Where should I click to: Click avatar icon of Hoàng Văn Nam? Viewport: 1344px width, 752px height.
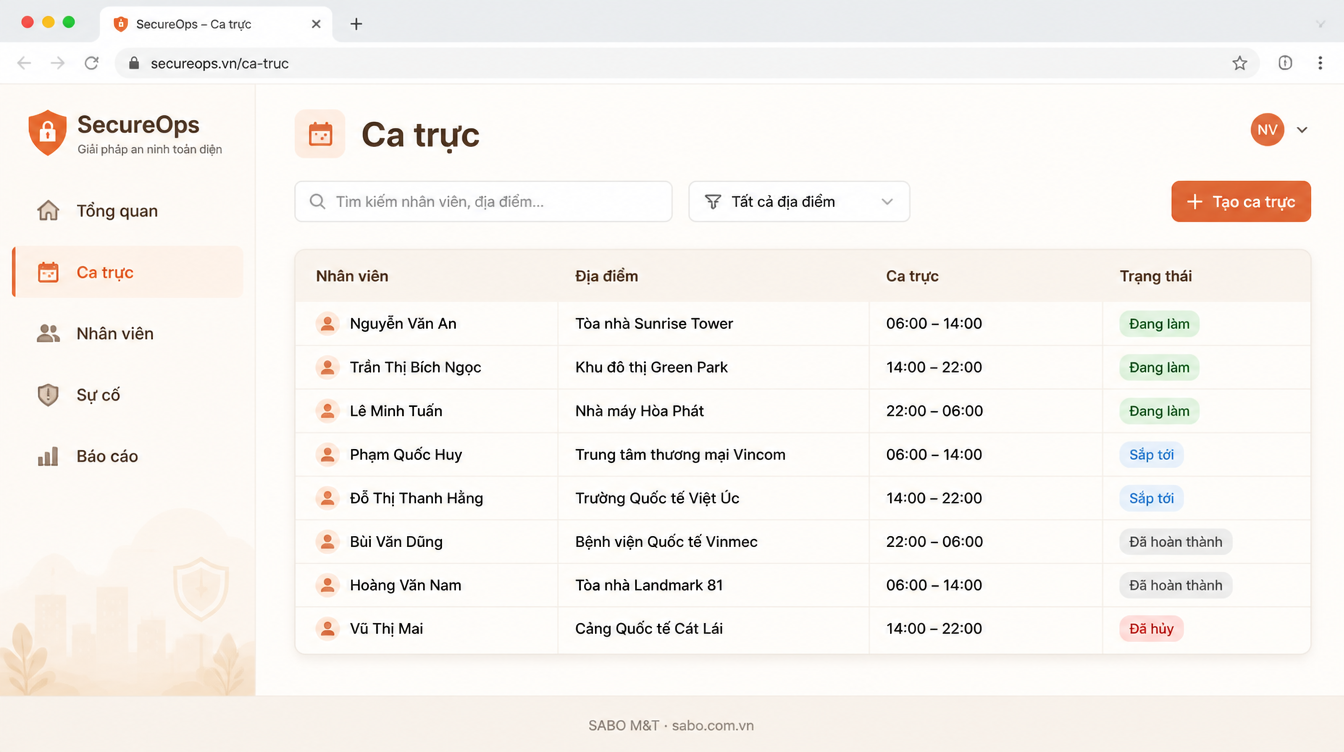click(327, 585)
